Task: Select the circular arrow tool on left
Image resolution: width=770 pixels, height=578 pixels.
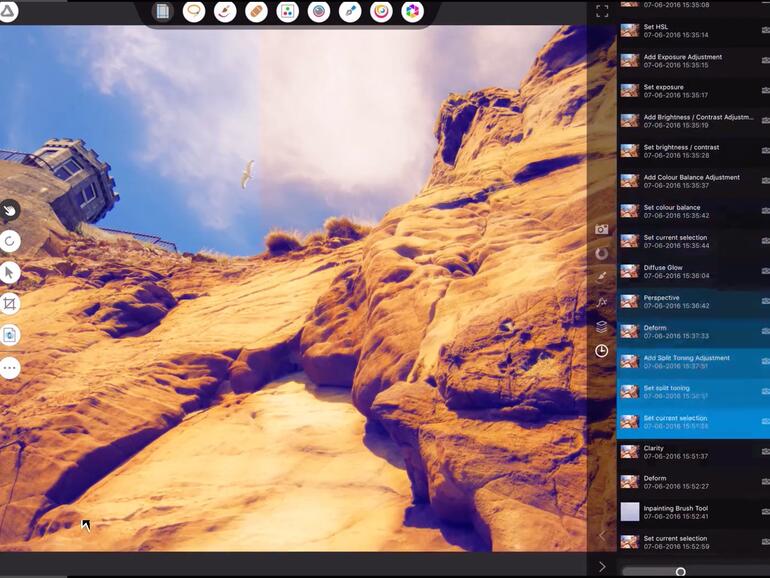Action: (9, 241)
